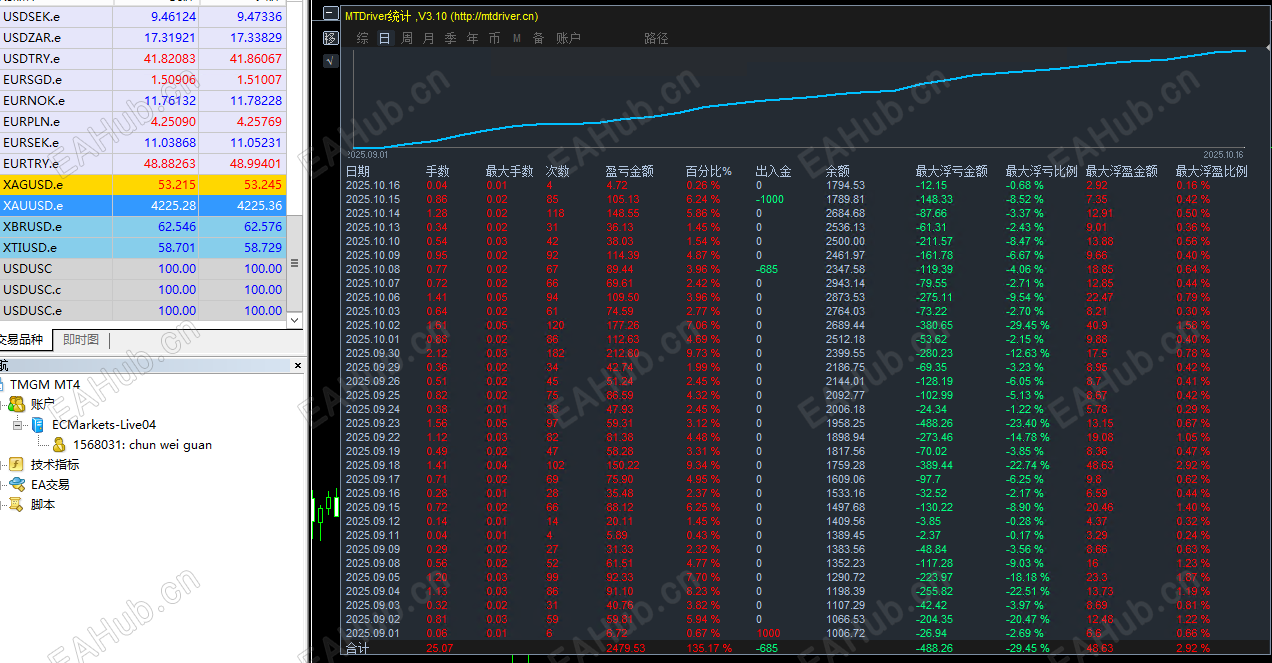Select the 币 symbol statistics tab

(x=494, y=38)
